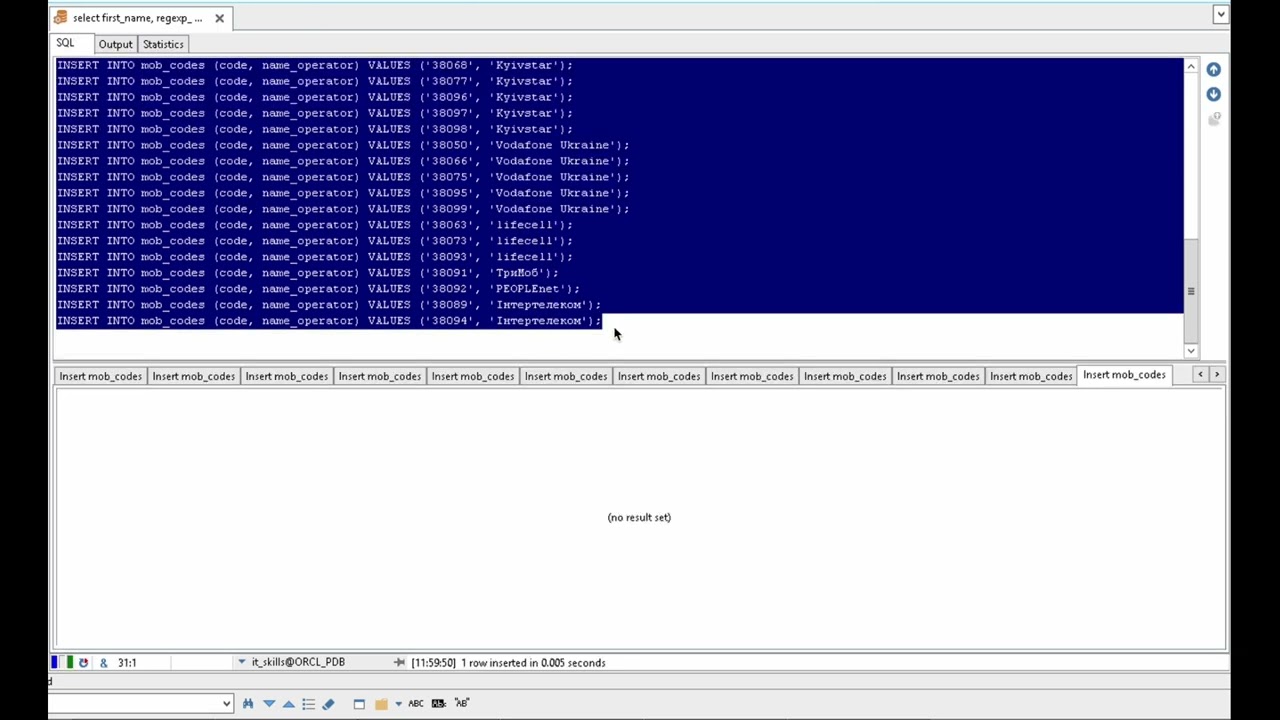Close the select first_name window tab
The width and height of the screenshot is (1280, 720).
pyautogui.click(x=219, y=18)
